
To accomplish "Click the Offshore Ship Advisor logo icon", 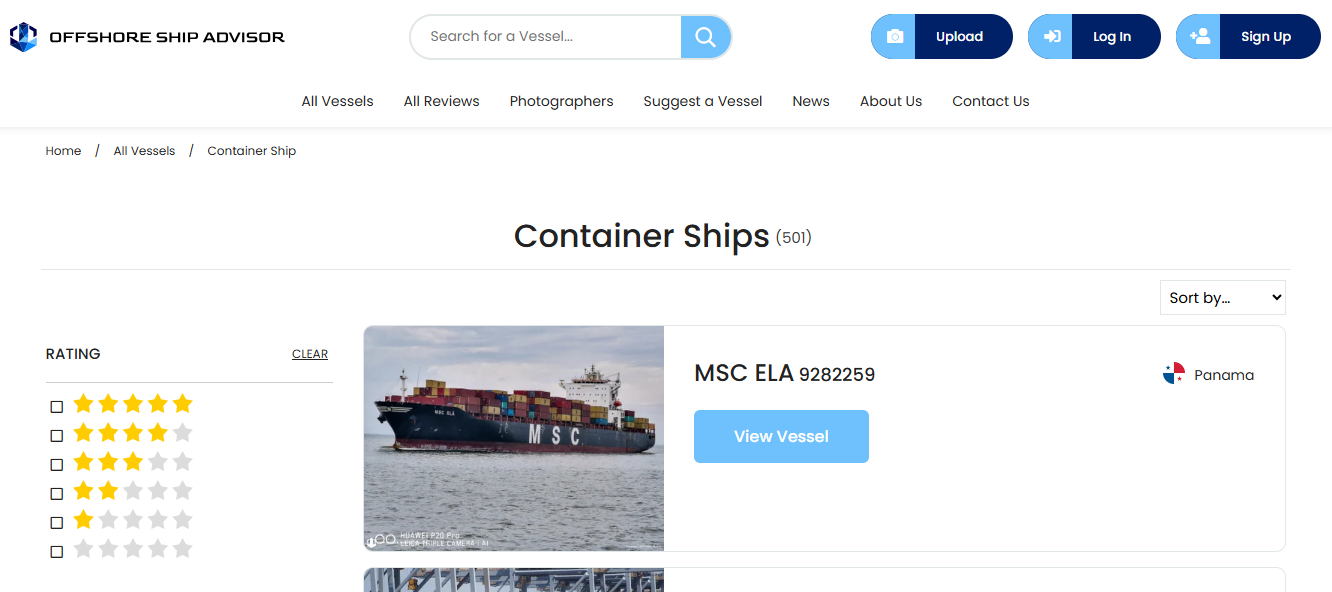I will click(x=23, y=37).
